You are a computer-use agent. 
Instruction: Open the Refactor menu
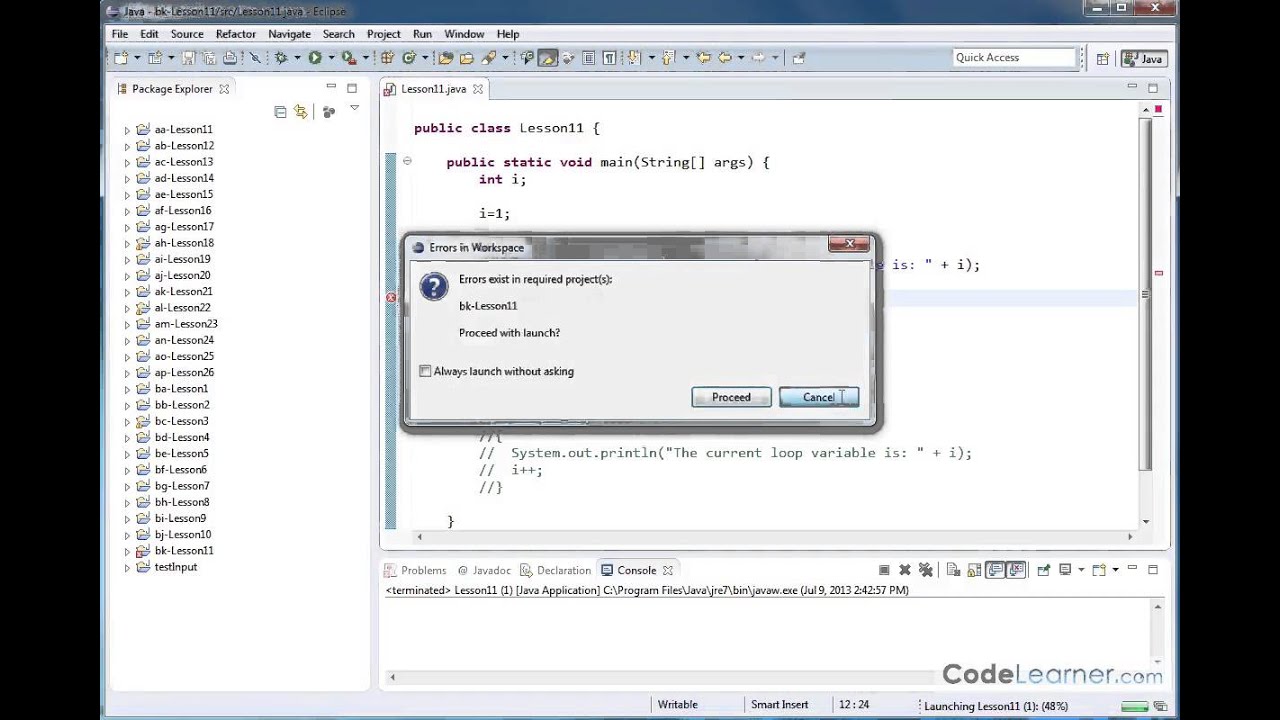(235, 34)
